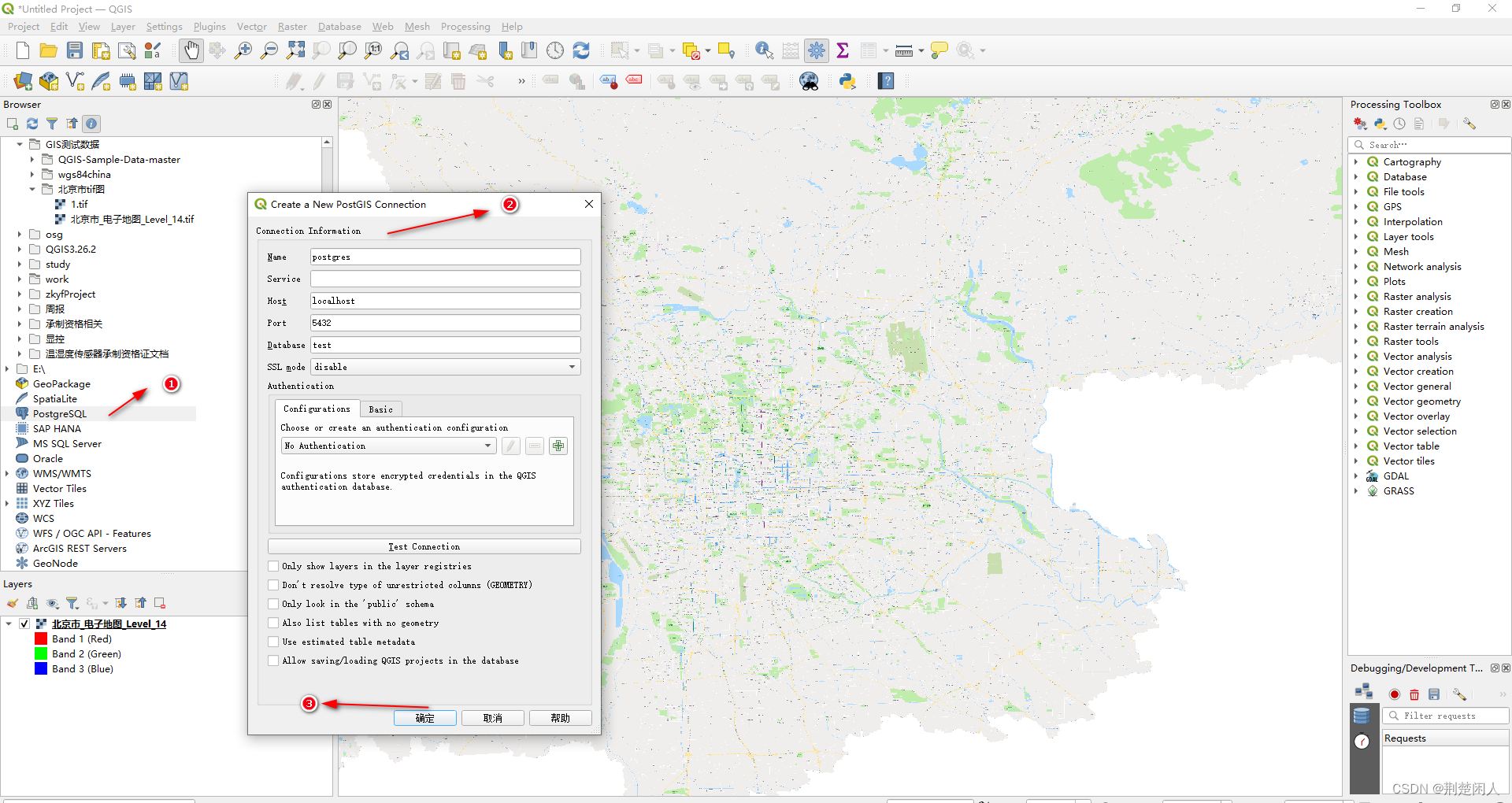Toggle visibility of 北京市_电子地图_Level_14 layer
Image resolution: width=1512 pixels, height=803 pixels.
click(x=24, y=624)
